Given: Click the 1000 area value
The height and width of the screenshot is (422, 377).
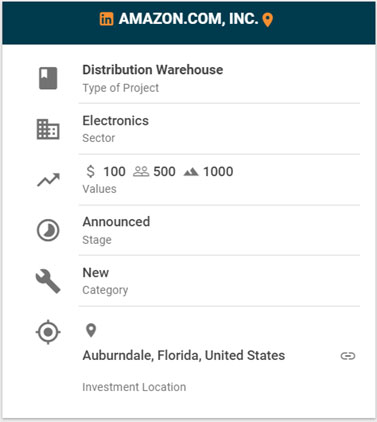Looking at the screenshot, I should 218,172.
